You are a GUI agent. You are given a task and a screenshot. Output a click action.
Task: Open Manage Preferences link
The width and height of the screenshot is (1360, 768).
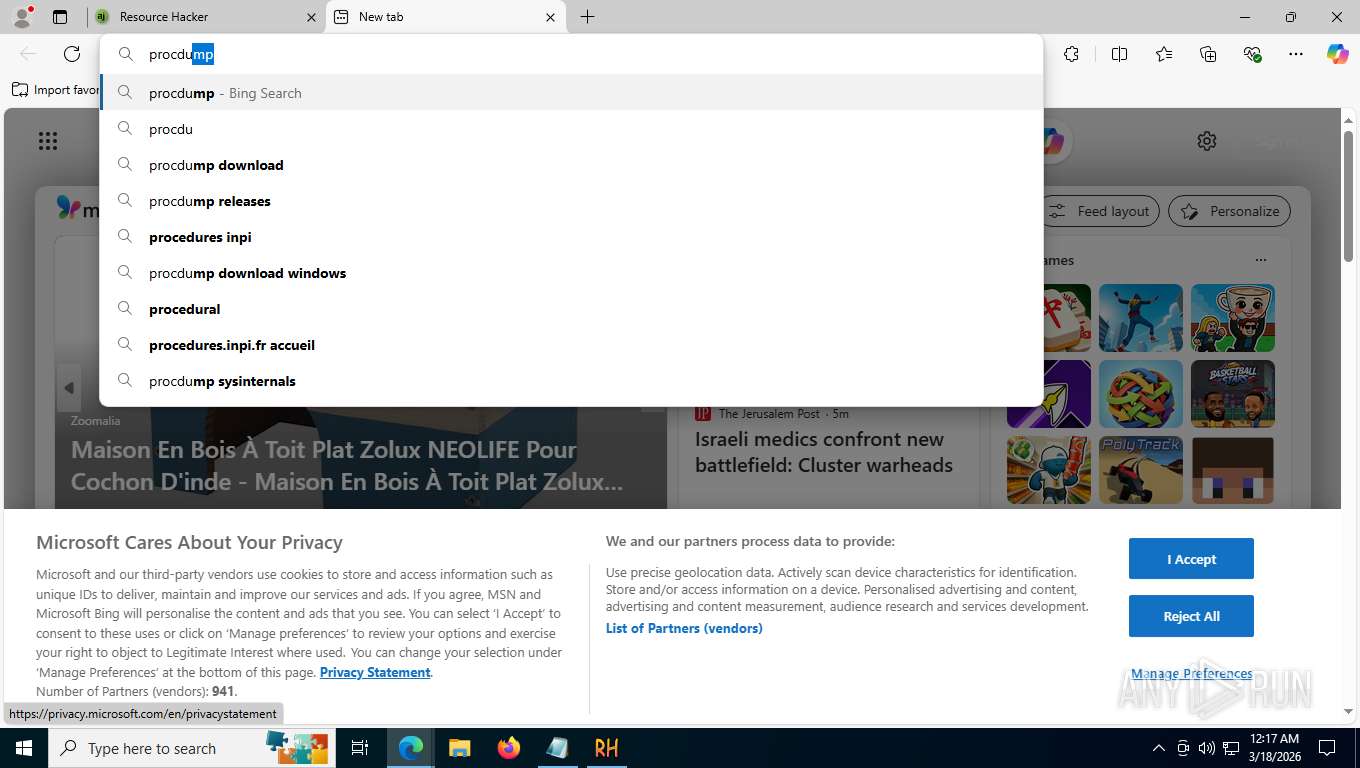(1192, 673)
